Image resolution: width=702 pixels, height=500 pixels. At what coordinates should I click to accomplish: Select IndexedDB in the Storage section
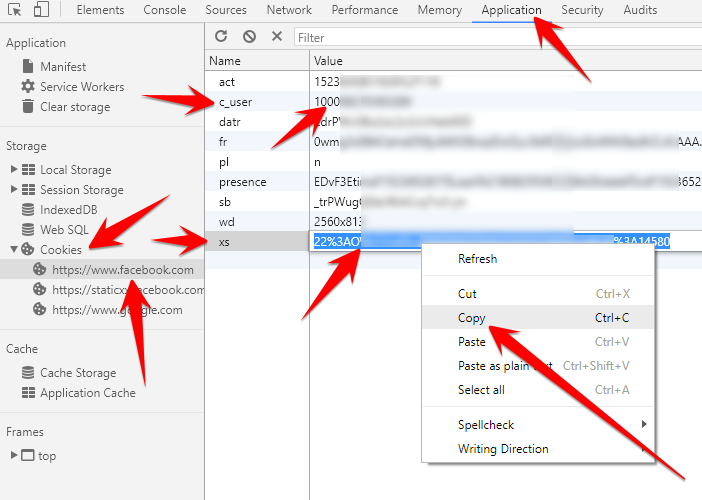pyautogui.click(x=69, y=210)
